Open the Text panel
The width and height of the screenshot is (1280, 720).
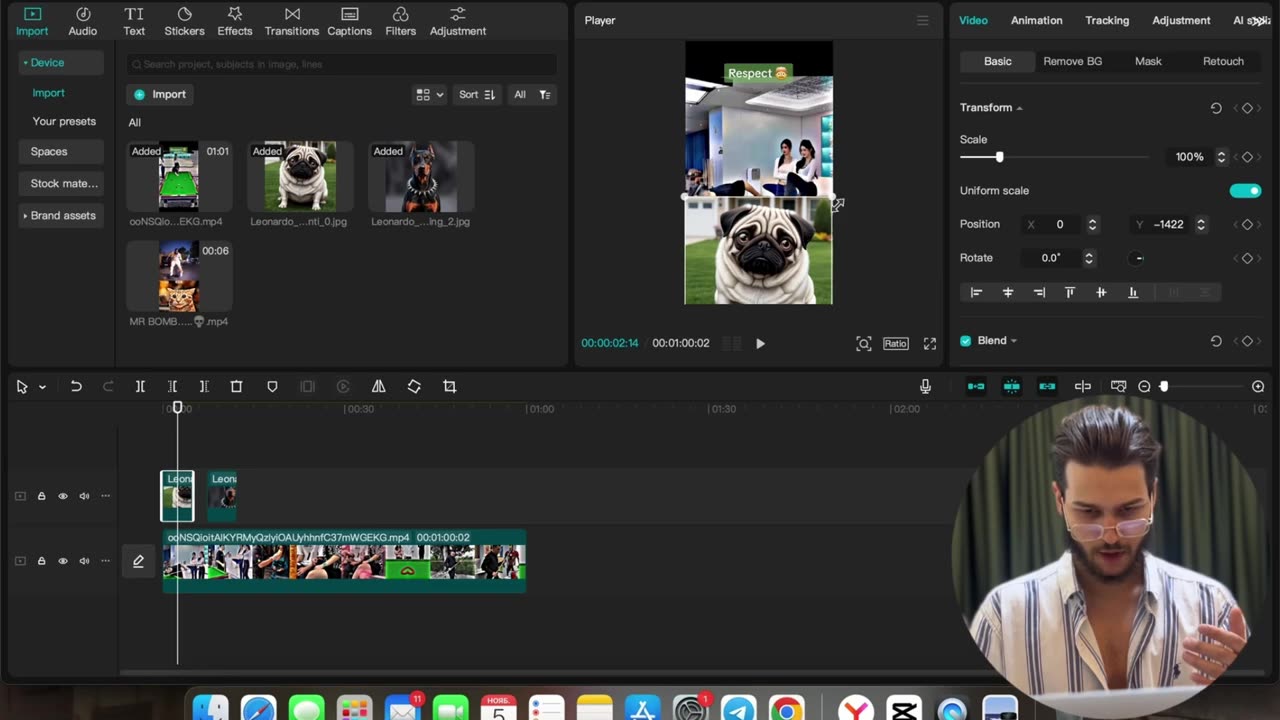click(134, 21)
